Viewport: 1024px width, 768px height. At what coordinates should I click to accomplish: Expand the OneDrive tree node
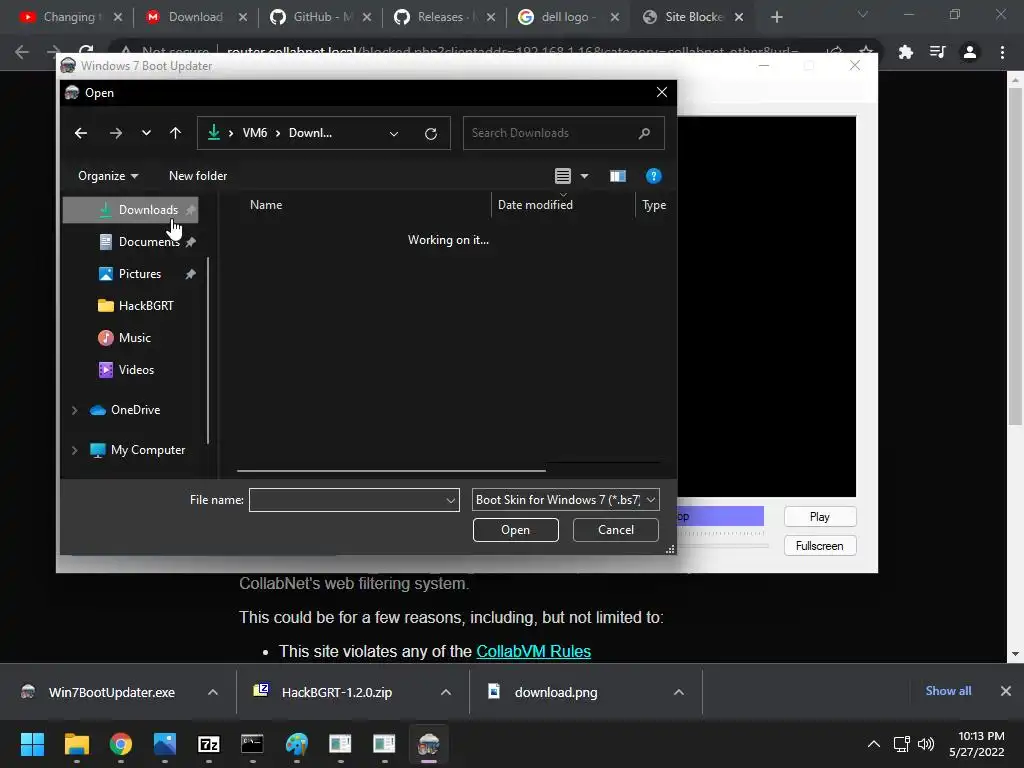pos(74,410)
